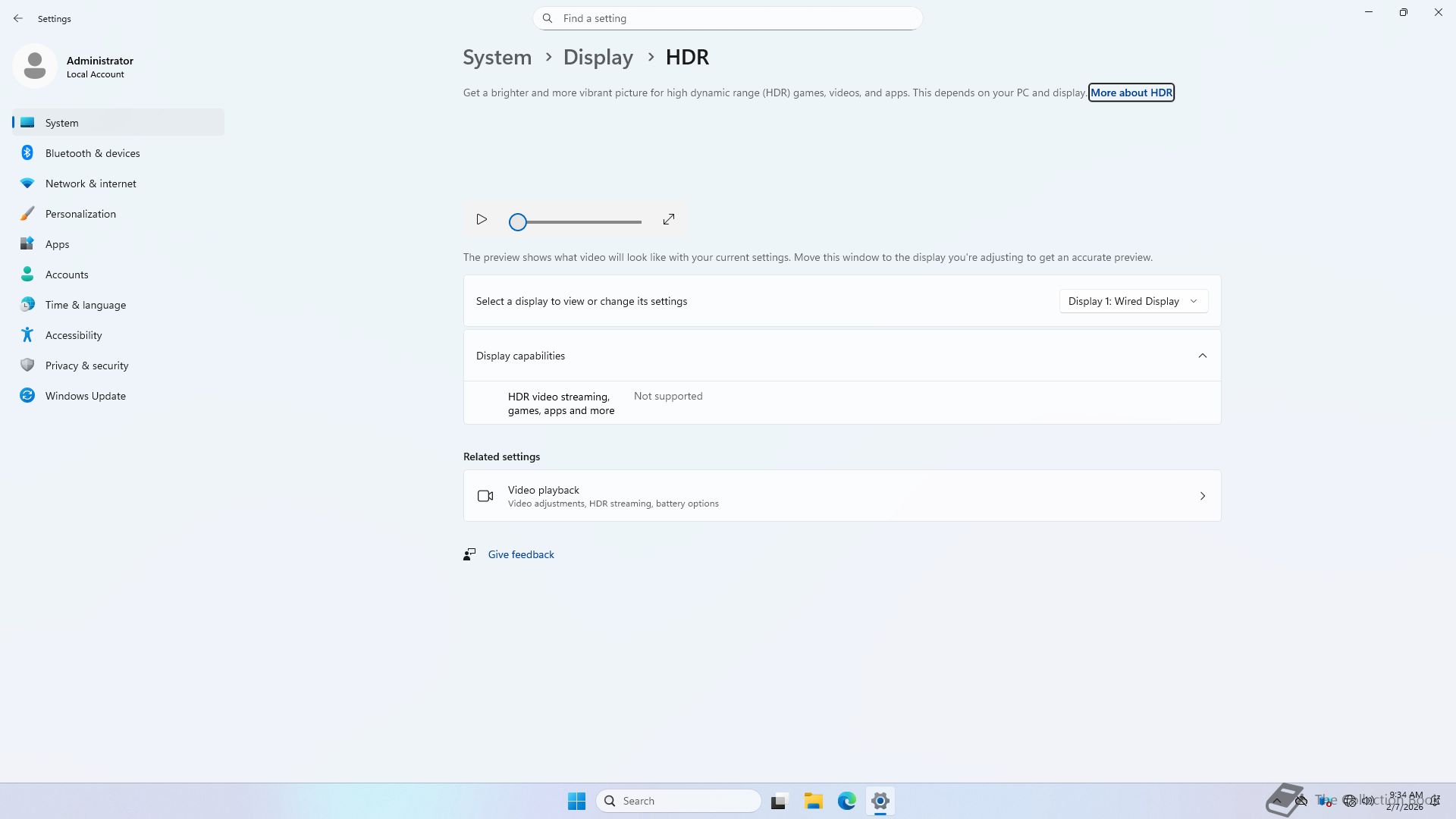Image resolution: width=1456 pixels, height=819 pixels.
Task: Click the Give feedback icon
Action: (x=469, y=554)
